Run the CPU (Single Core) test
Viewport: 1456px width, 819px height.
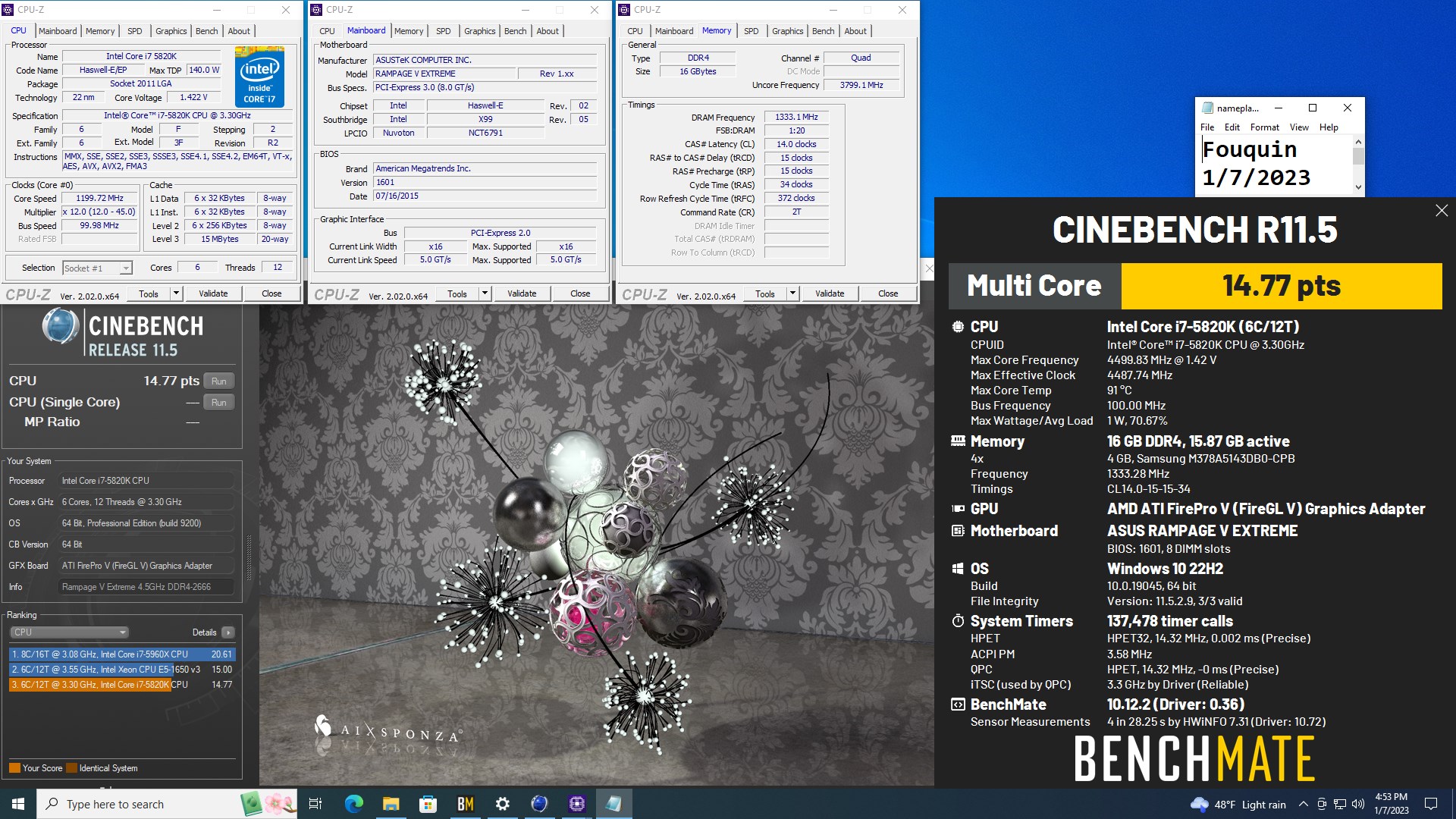[x=219, y=403]
